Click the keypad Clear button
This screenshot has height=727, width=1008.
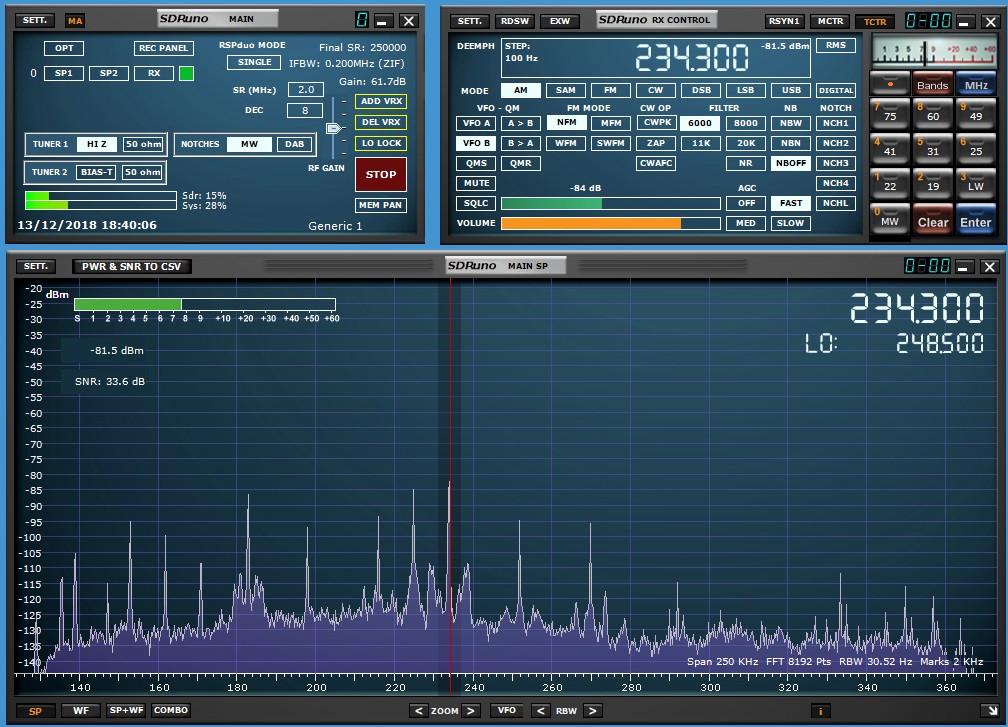(933, 220)
